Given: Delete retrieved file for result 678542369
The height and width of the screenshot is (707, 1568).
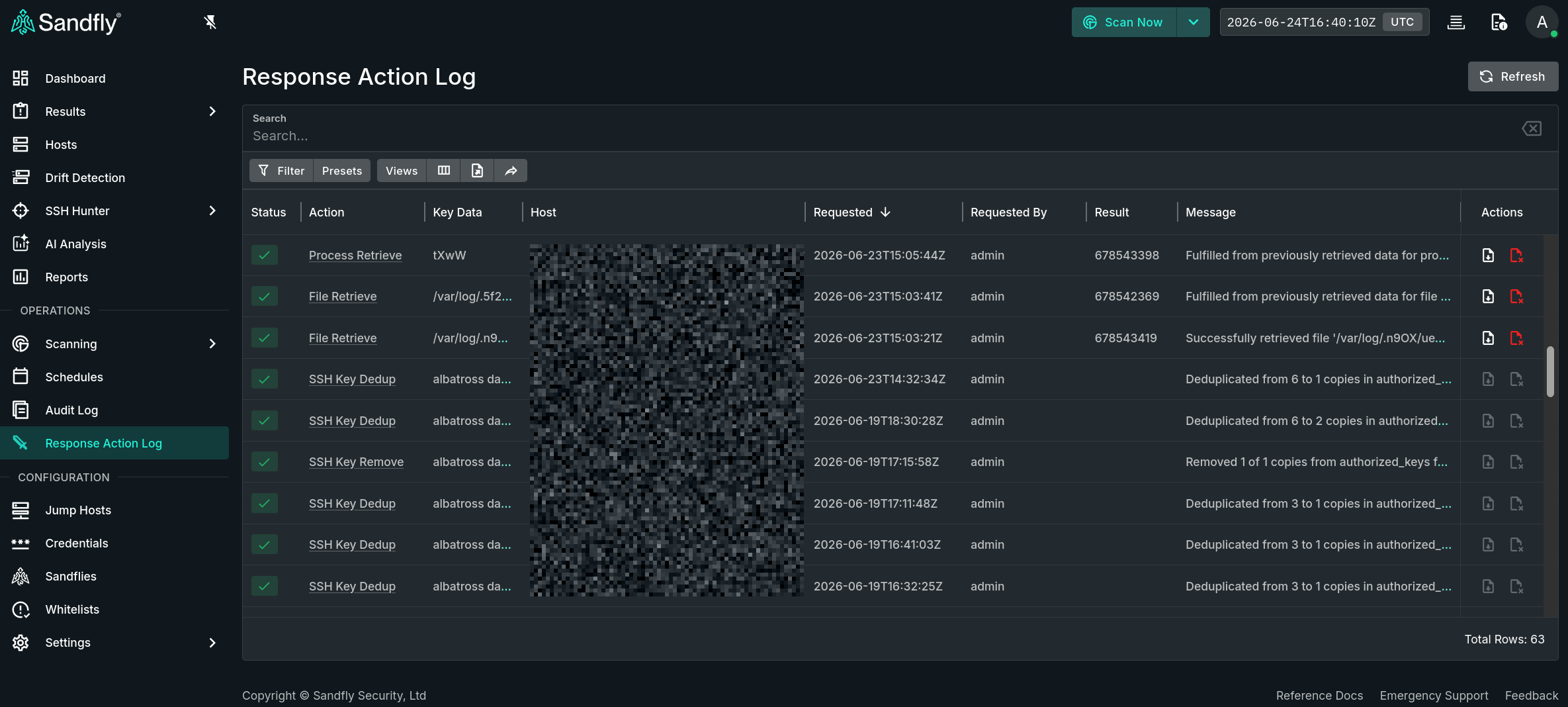Looking at the screenshot, I should (x=1516, y=296).
